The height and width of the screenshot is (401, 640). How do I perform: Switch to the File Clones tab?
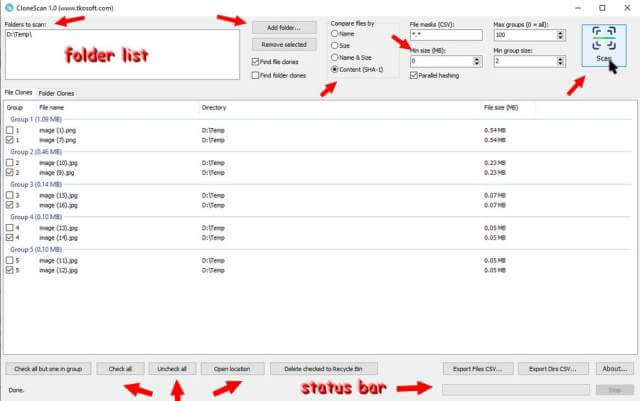coord(18,93)
